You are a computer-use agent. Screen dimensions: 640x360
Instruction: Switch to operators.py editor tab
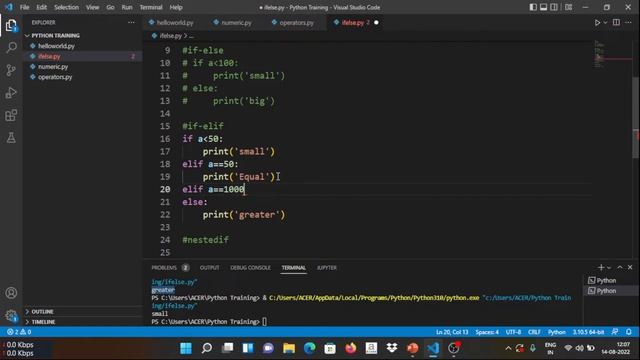pyautogui.click(x=297, y=23)
